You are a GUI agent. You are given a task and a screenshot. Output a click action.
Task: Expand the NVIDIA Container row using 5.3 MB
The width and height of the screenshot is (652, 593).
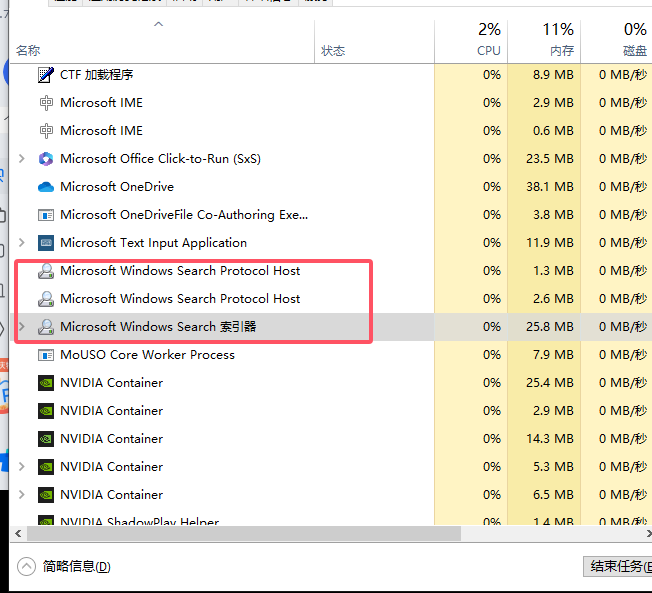(x=22, y=467)
